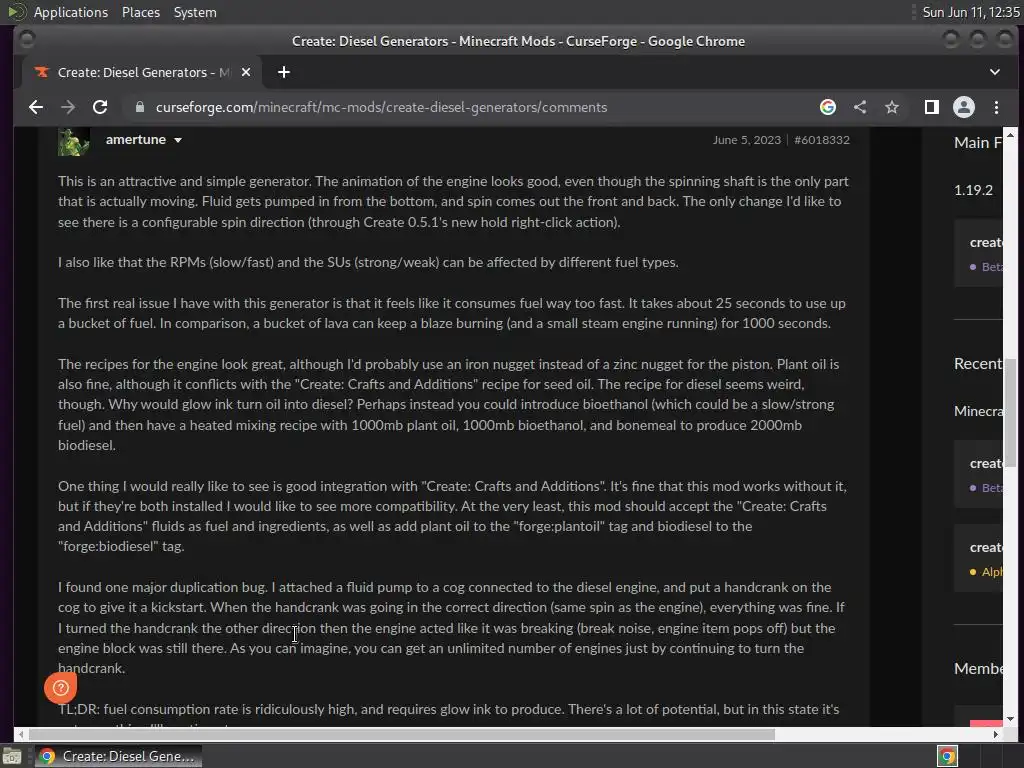Click horizontal scrollbar right arrow
The width and height of the screenshot is (1024, 768).
(x=995, y=734)
